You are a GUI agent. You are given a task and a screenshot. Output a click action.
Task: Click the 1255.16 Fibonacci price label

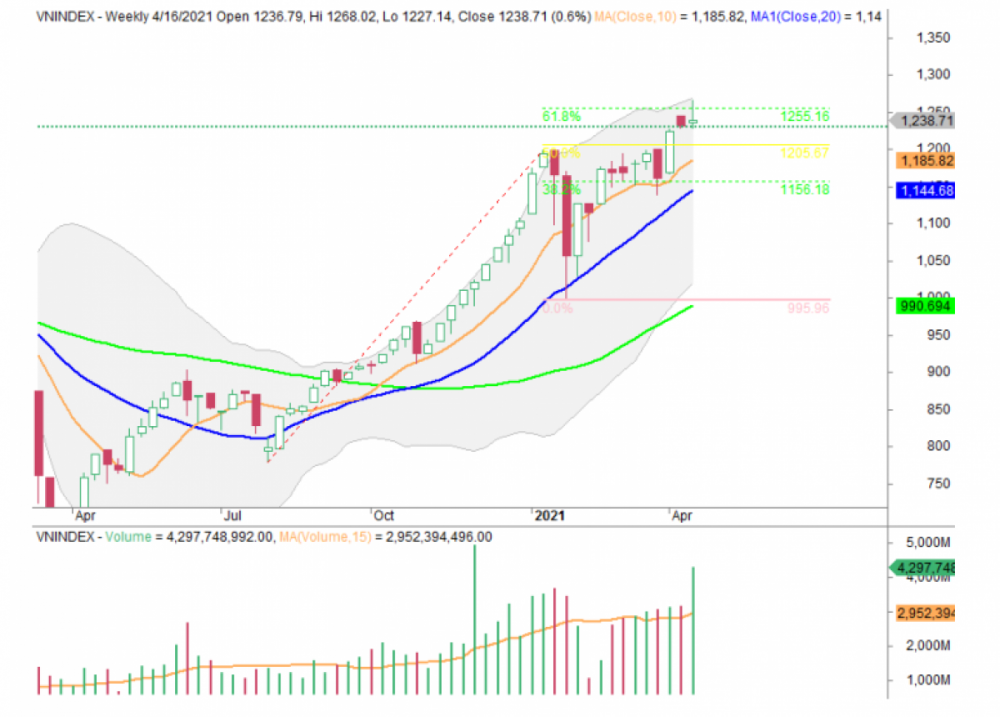tap(805, 117)
